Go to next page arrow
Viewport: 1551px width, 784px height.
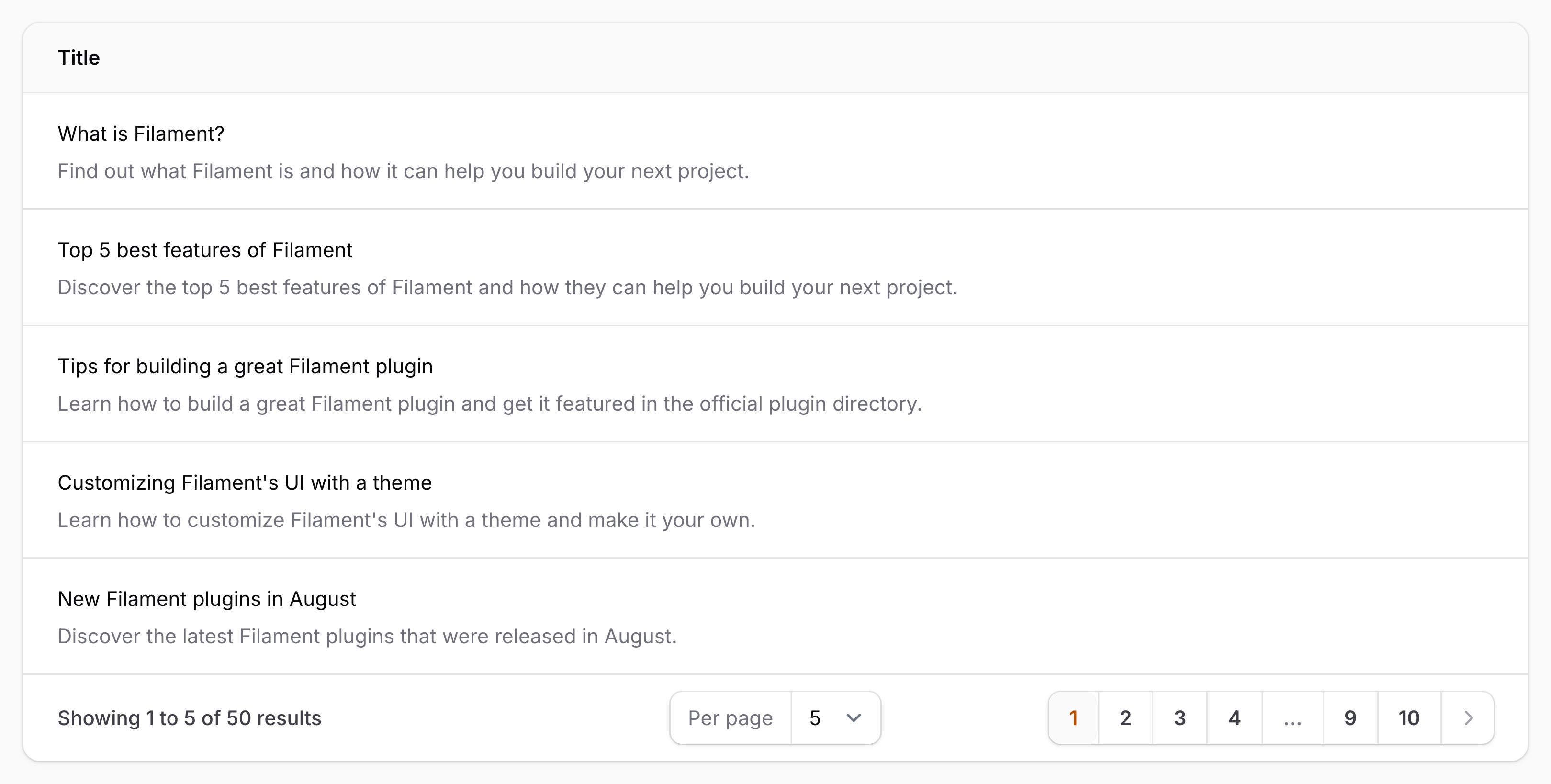1468,718
